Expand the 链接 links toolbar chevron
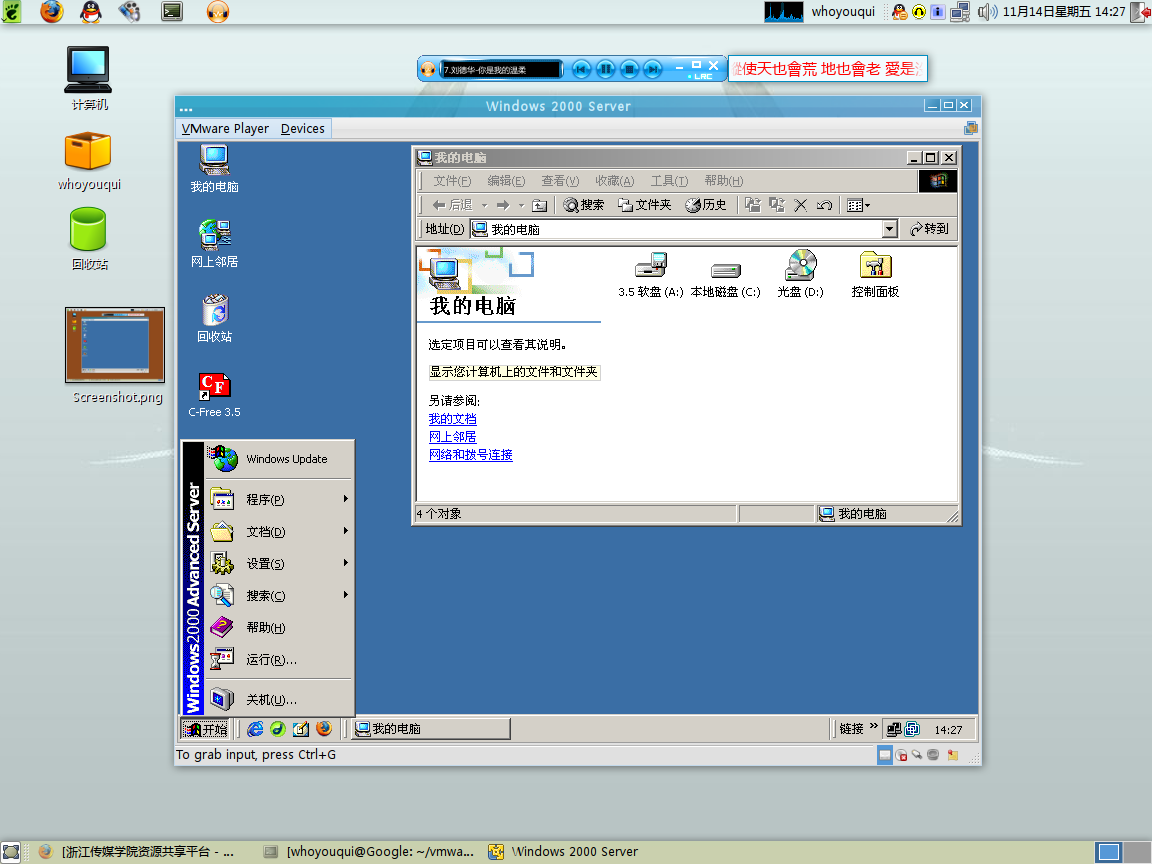This screenshot has width=1152, height=864. pyautogui.click(x=874, y=727)
